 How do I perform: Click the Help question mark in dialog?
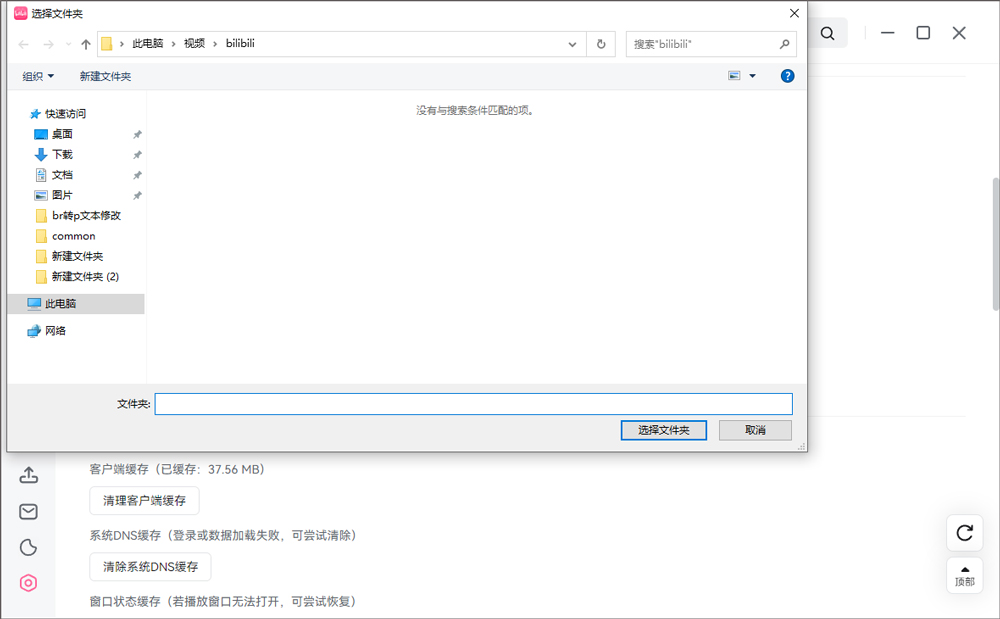point(787,75)
